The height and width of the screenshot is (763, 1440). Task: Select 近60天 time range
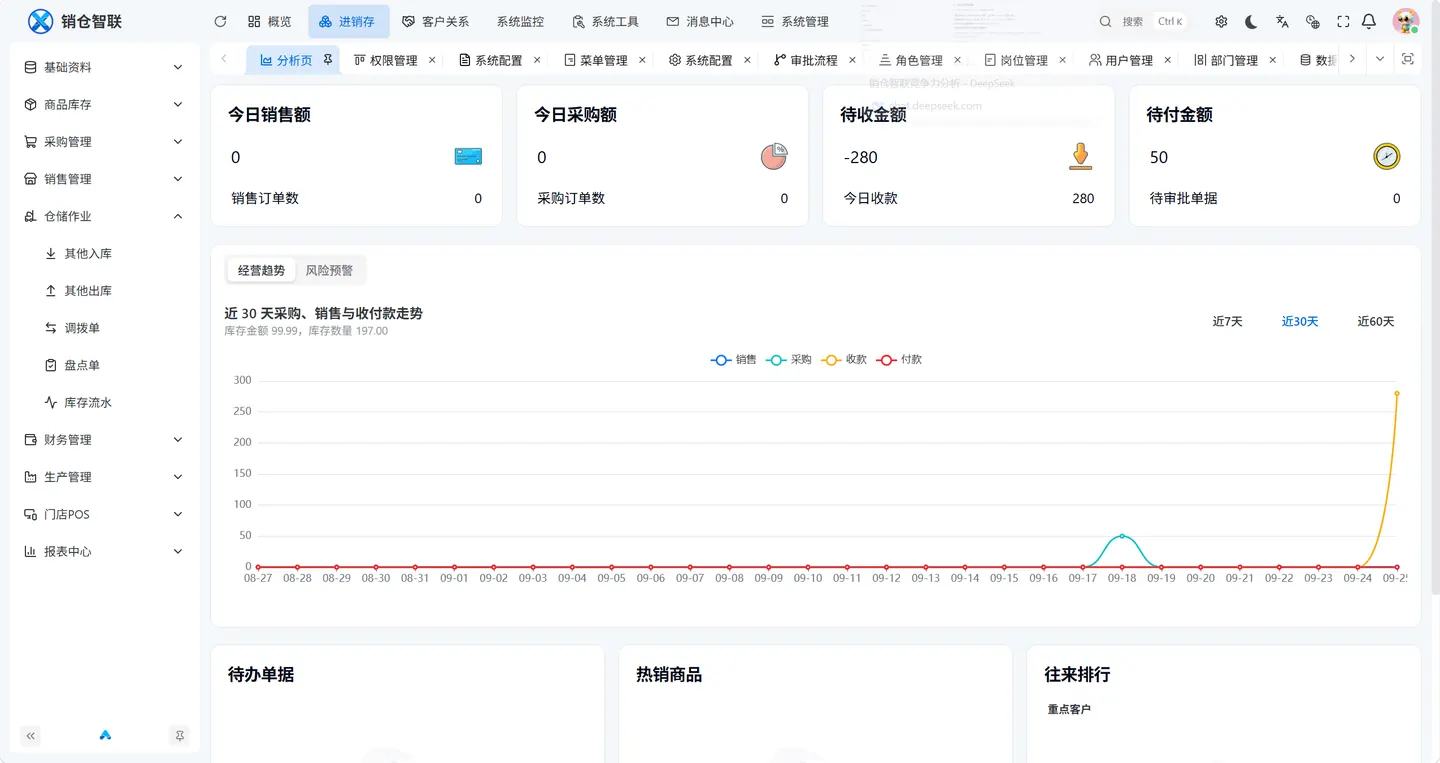pyautogui.click(x=1375, y=321)
